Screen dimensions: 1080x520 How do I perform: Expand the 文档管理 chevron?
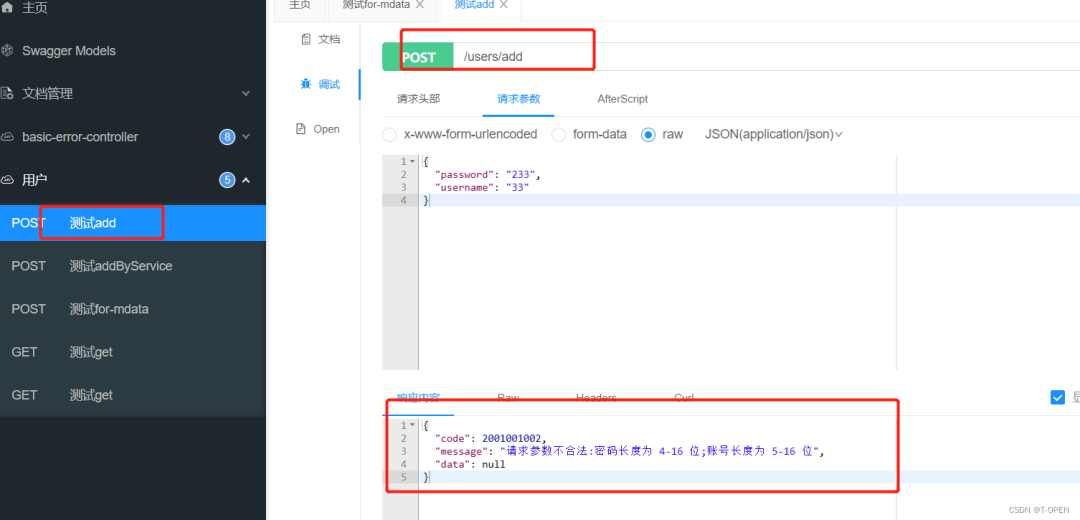coord(246,94)
